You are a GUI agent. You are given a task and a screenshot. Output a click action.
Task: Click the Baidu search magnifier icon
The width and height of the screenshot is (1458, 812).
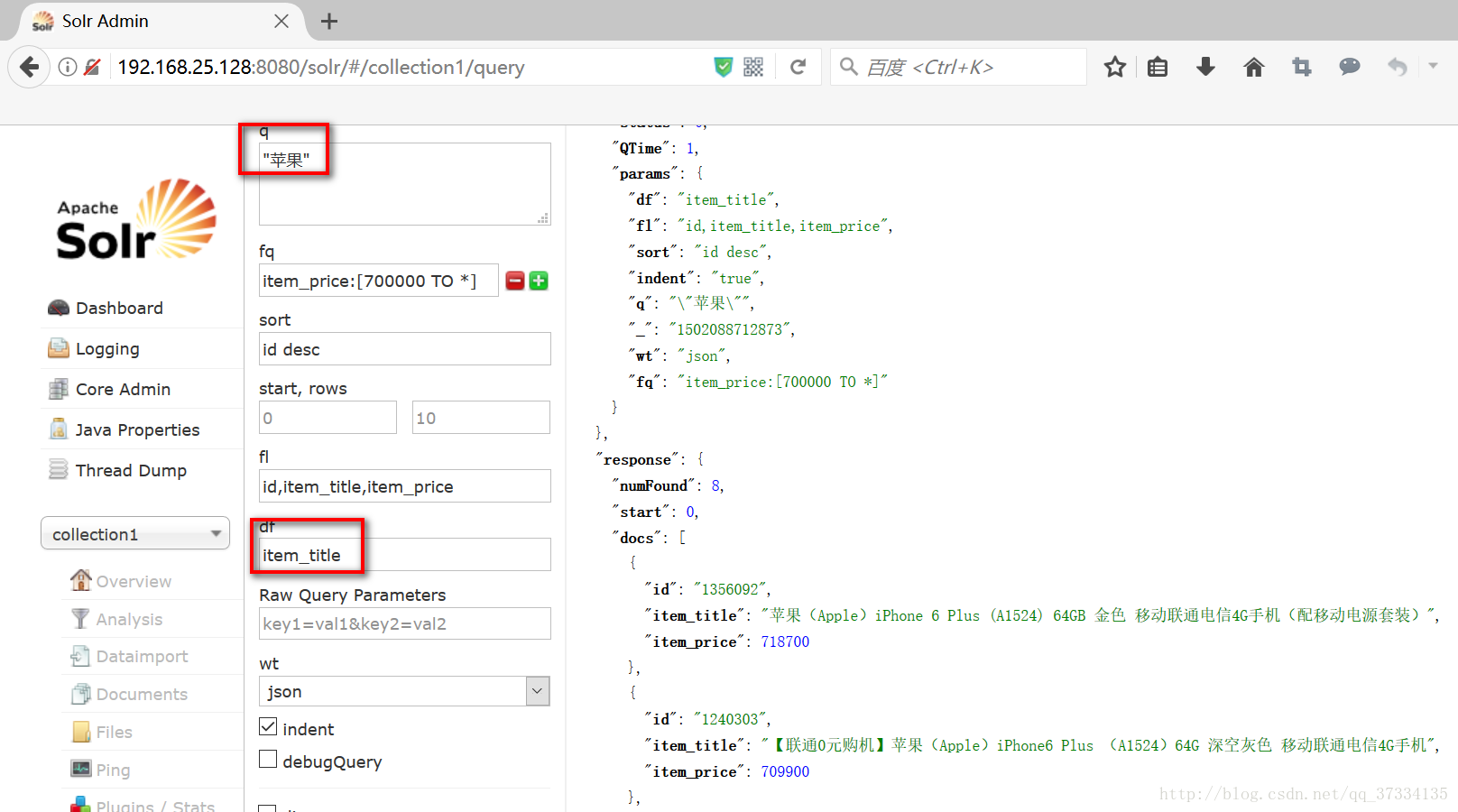point(848,67)
